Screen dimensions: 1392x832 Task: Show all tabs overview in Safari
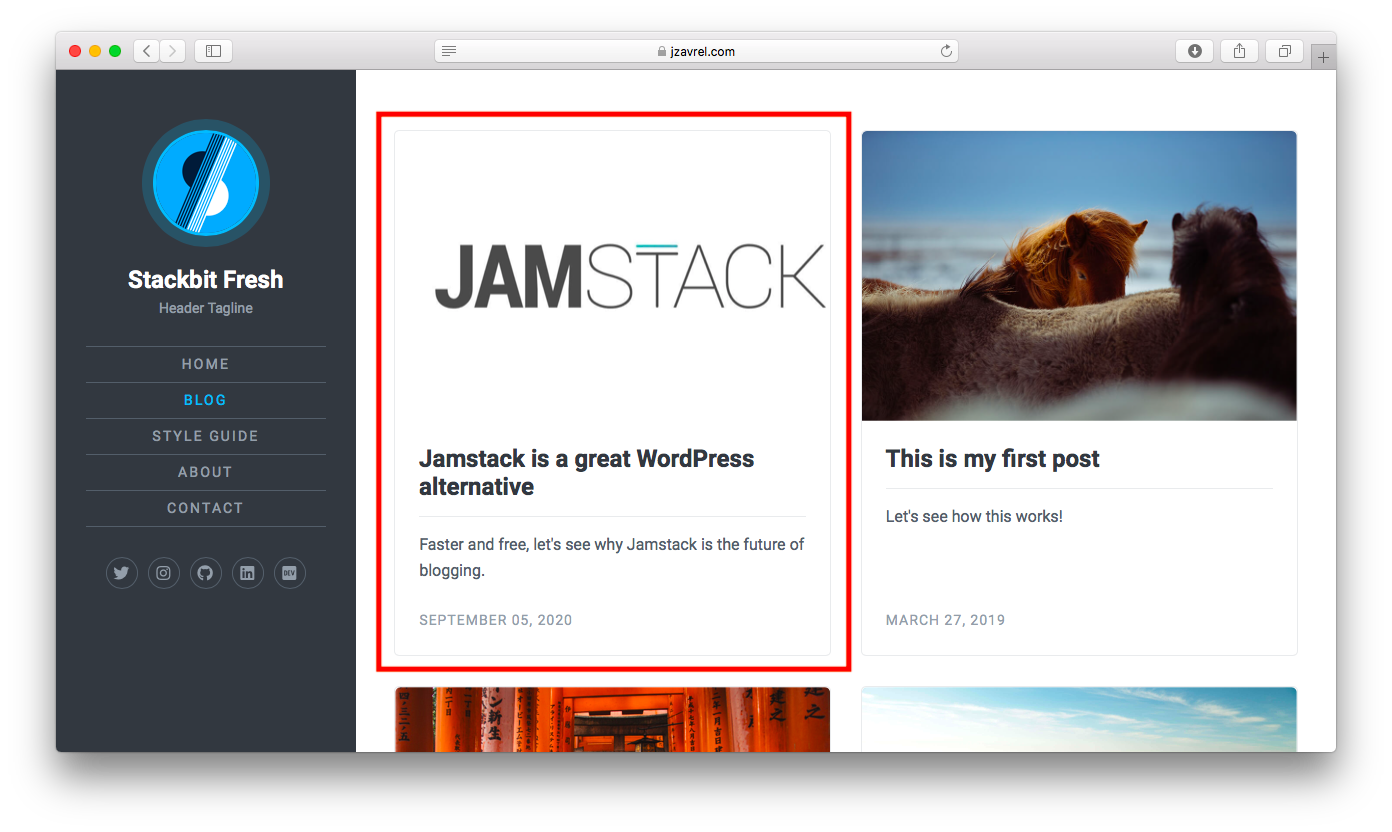click(1285, 51)
